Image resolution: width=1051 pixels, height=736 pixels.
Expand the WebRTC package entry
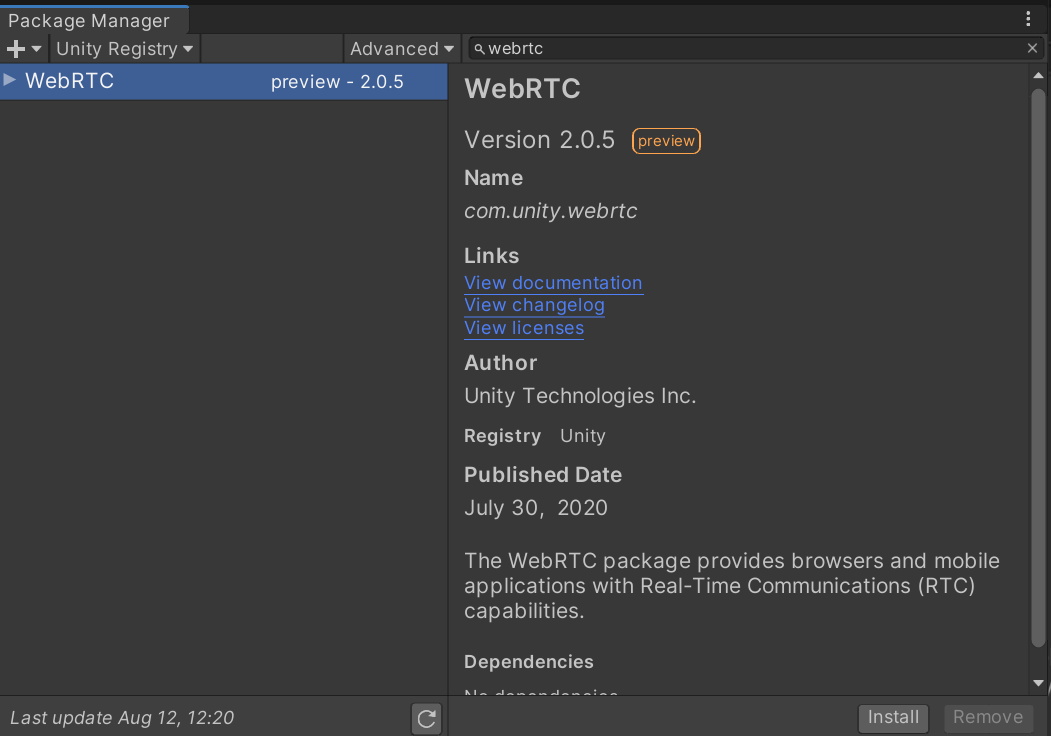tap(10, 81)
